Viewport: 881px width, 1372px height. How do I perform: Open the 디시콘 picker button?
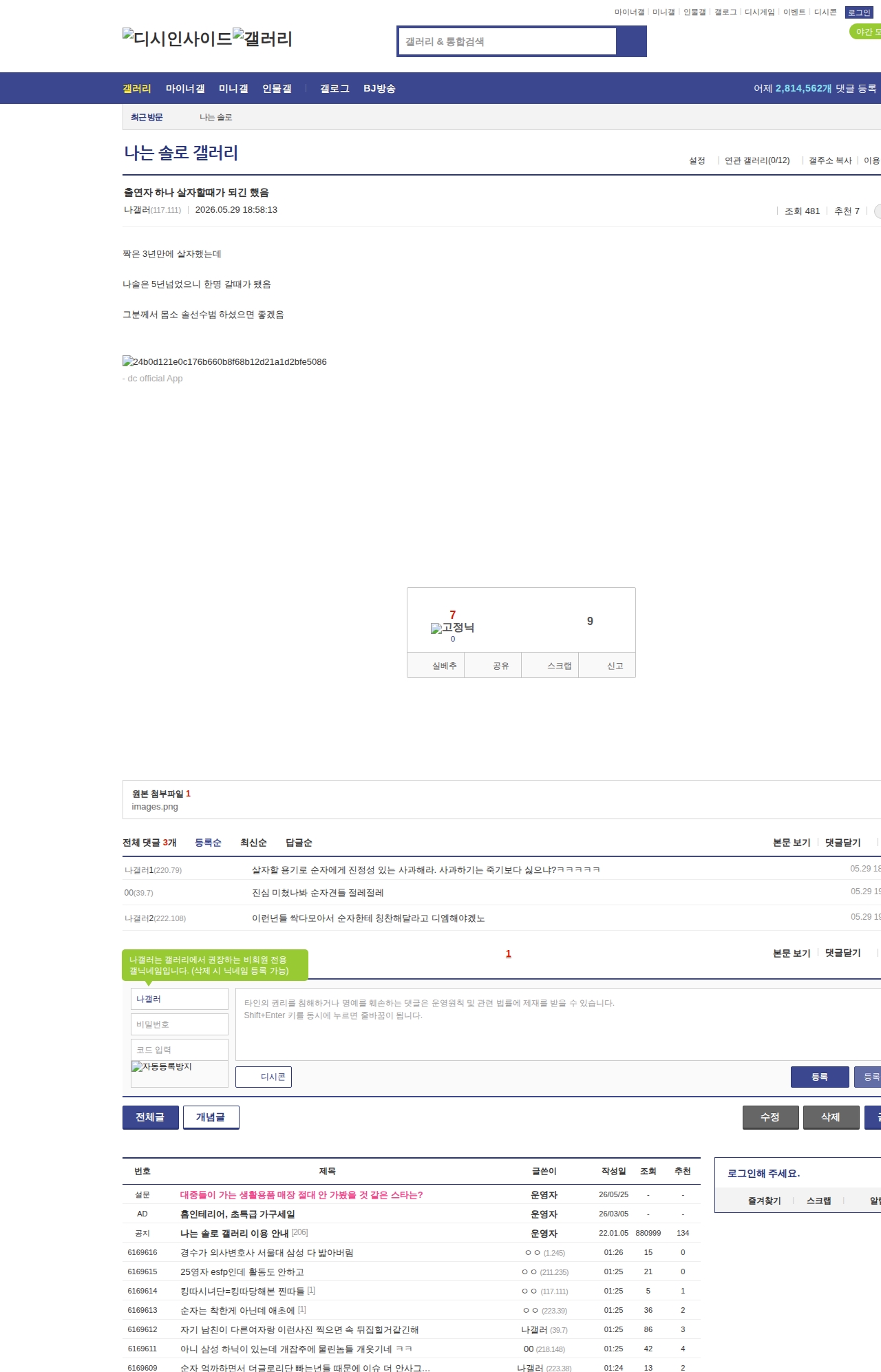[x=264, y=1077]
